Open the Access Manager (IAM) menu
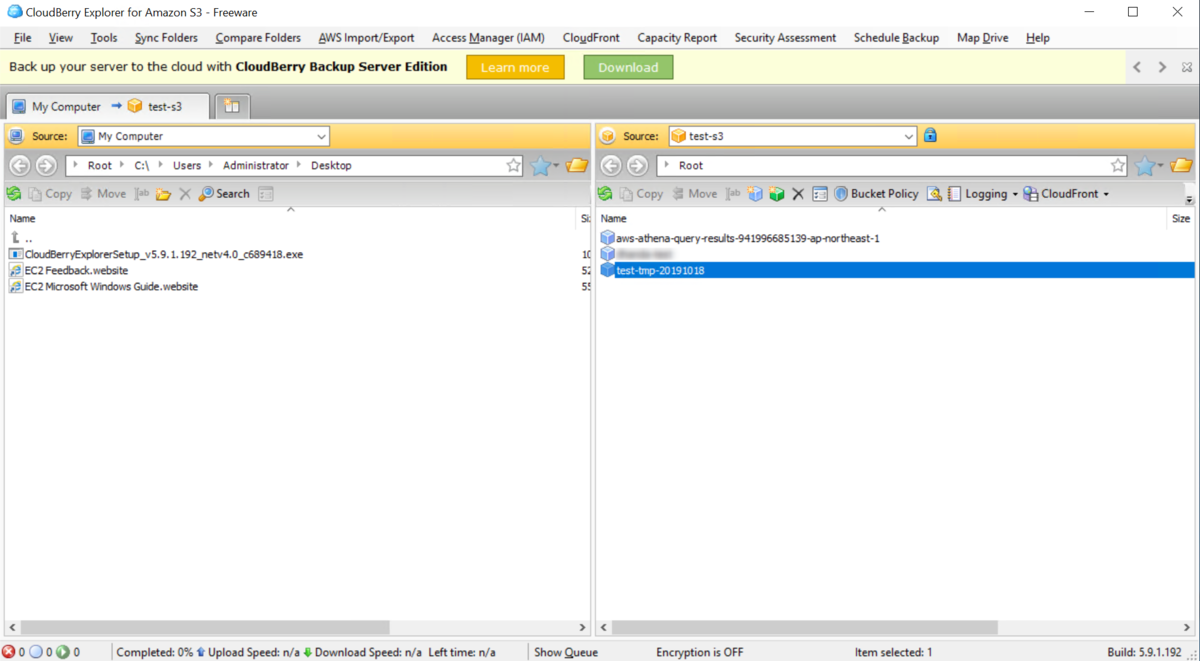Image resolution: width=1200 pixels, height=661 pixels. click(x=488, y=37)
